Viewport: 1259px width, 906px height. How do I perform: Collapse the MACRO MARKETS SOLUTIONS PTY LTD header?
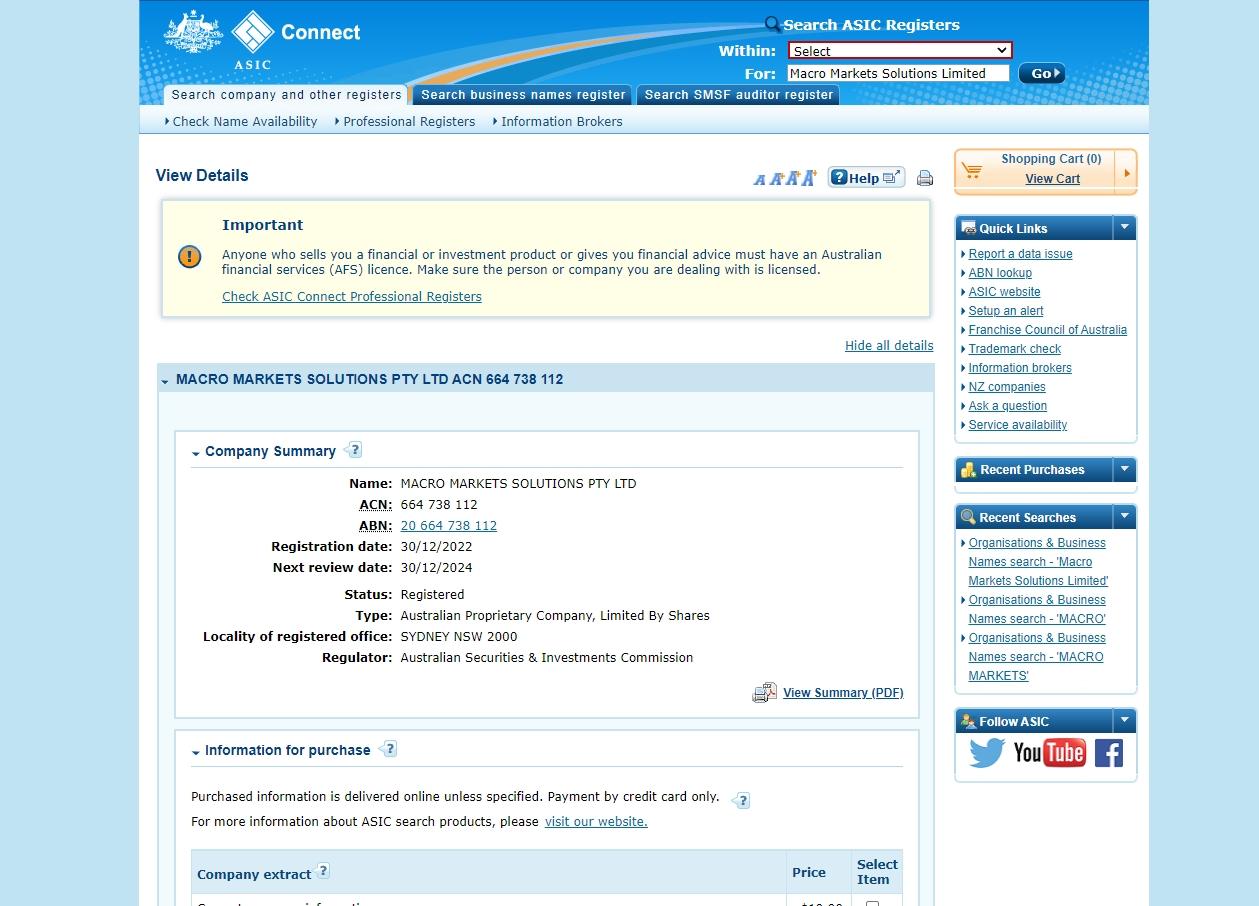pyautogui.click(x=164, y=380)
